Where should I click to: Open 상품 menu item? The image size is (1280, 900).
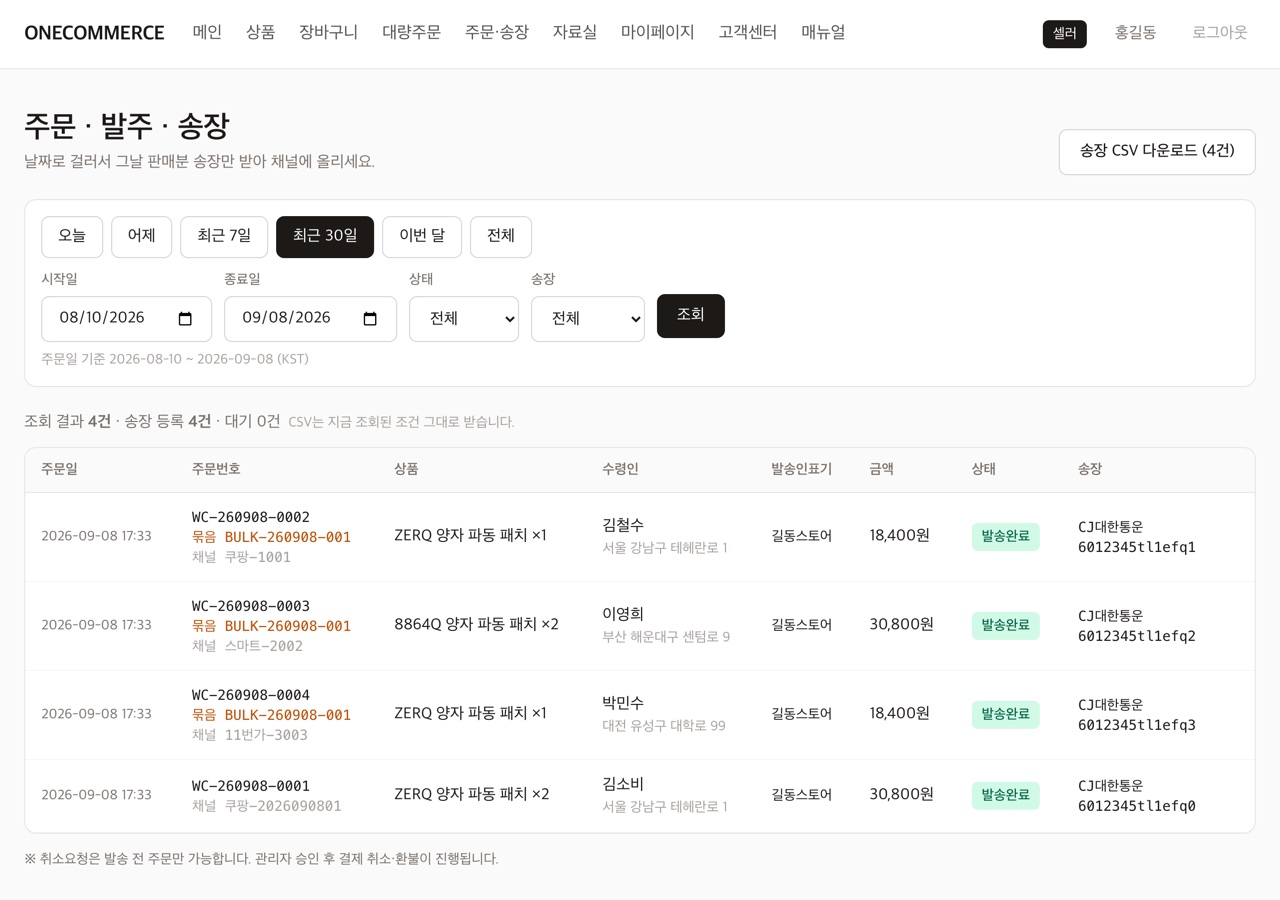point(260,32)
